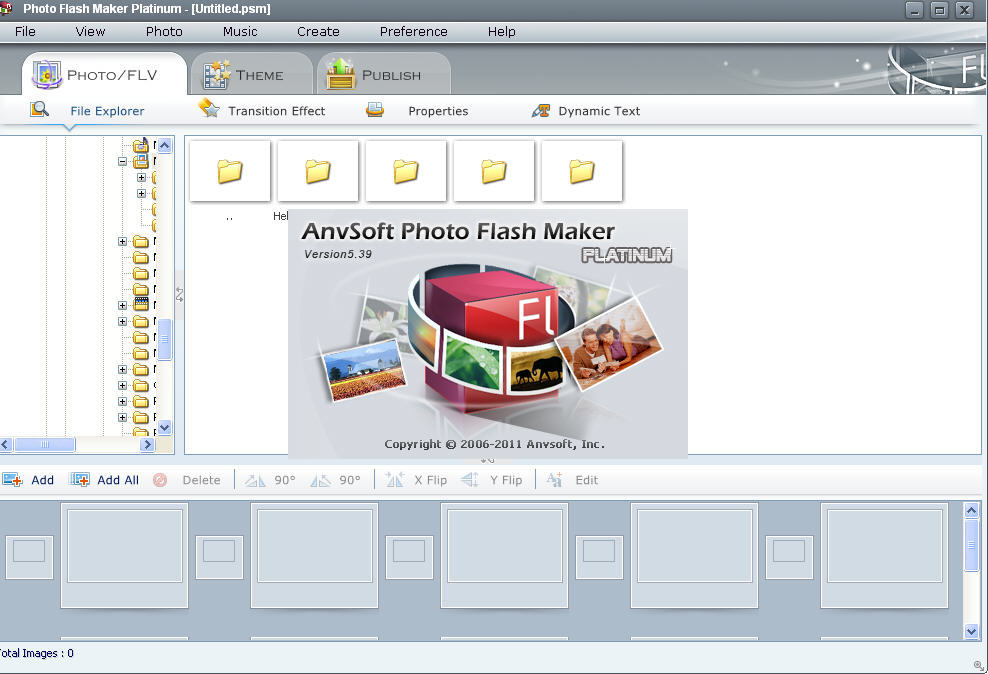The width and height of the screenshot is (988, 674).
Task: Open the 'Hel' folder thumbnail
Action: click(x=318, y=171)
